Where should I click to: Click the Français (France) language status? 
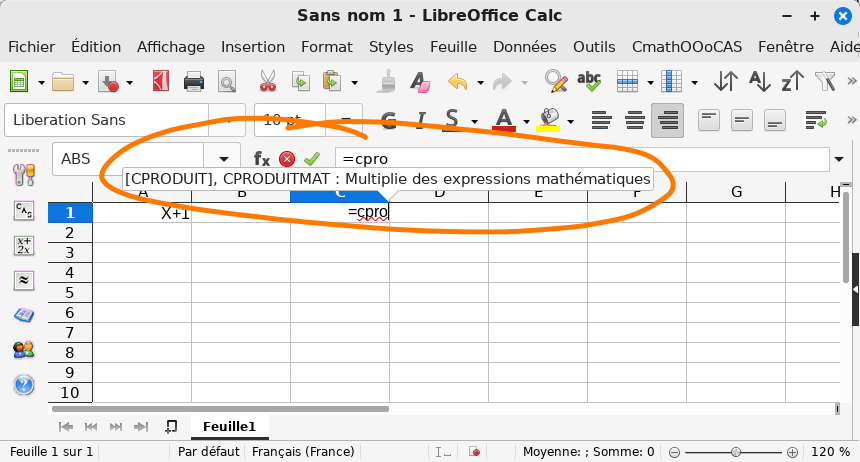(x=302, y=452)
